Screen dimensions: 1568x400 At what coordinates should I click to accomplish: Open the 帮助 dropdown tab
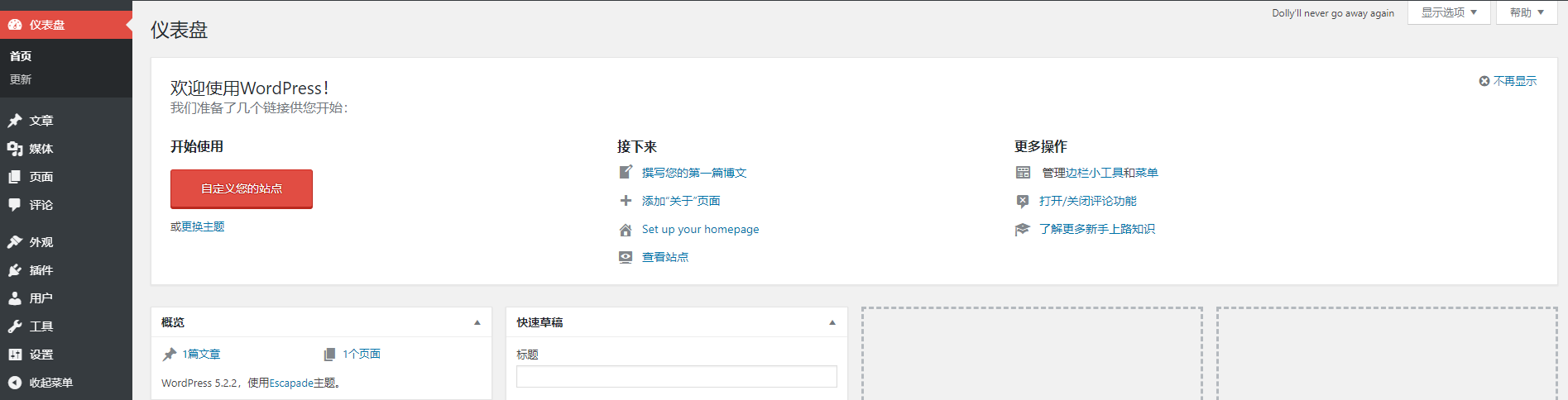click(x=1527, y=12)
